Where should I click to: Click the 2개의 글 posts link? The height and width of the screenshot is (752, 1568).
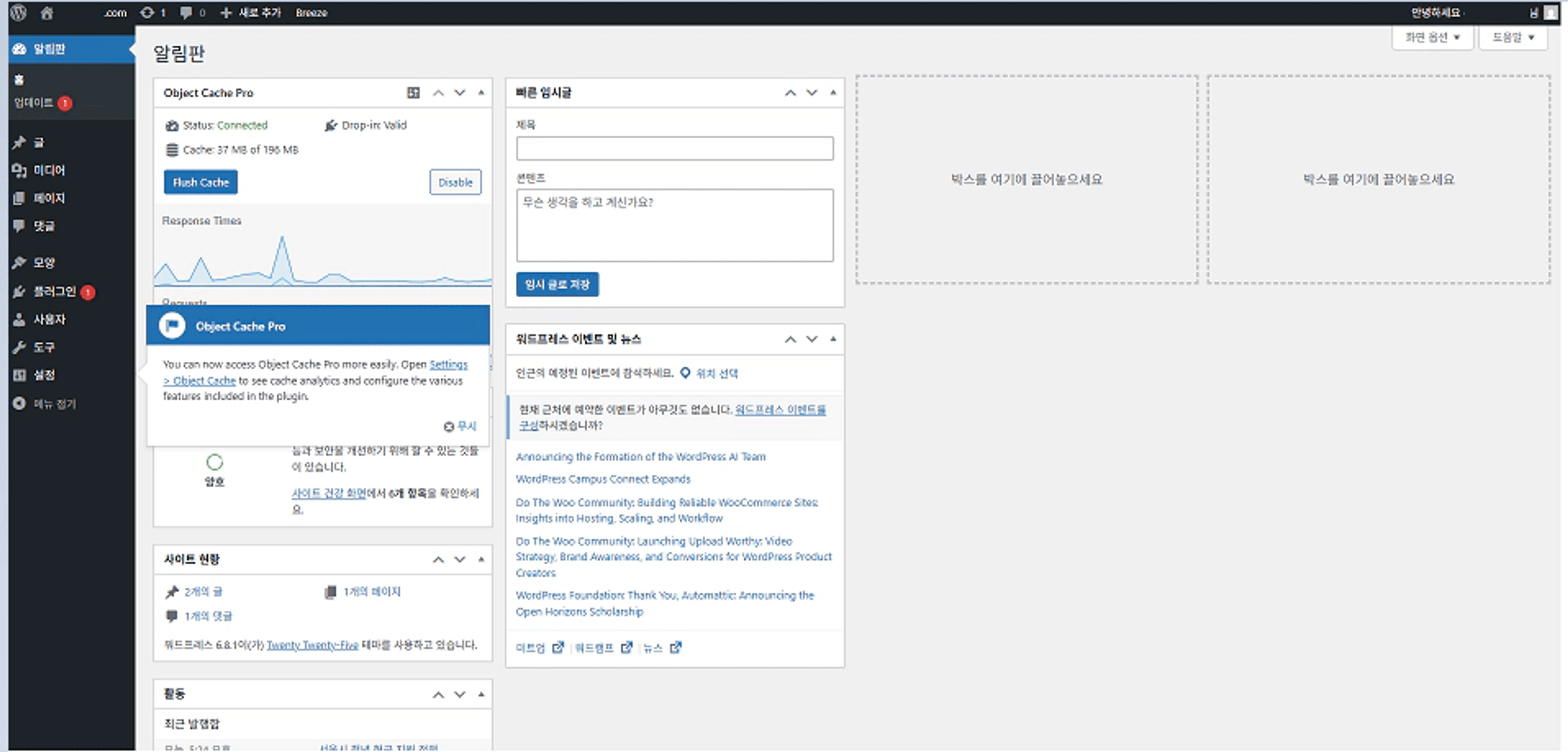(203, 592)
